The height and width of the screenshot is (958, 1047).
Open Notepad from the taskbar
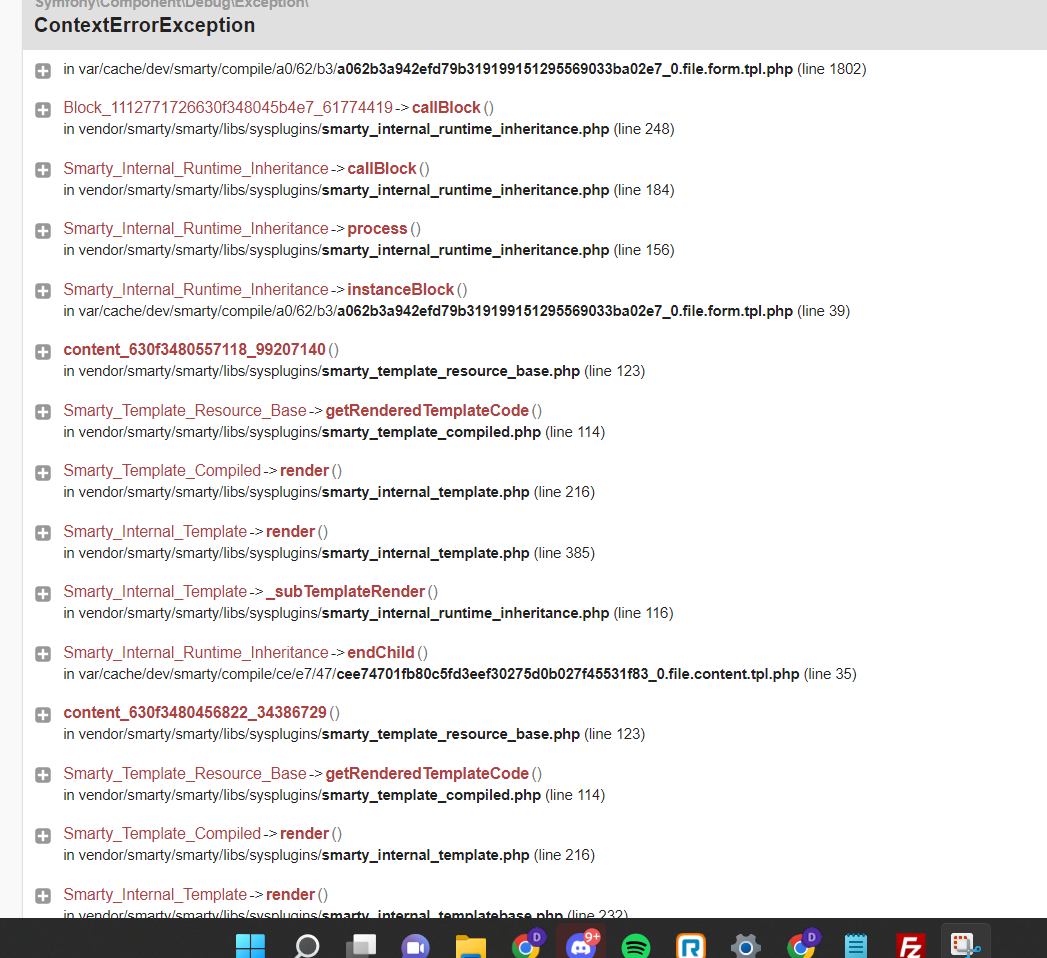[x=855, y=946]
